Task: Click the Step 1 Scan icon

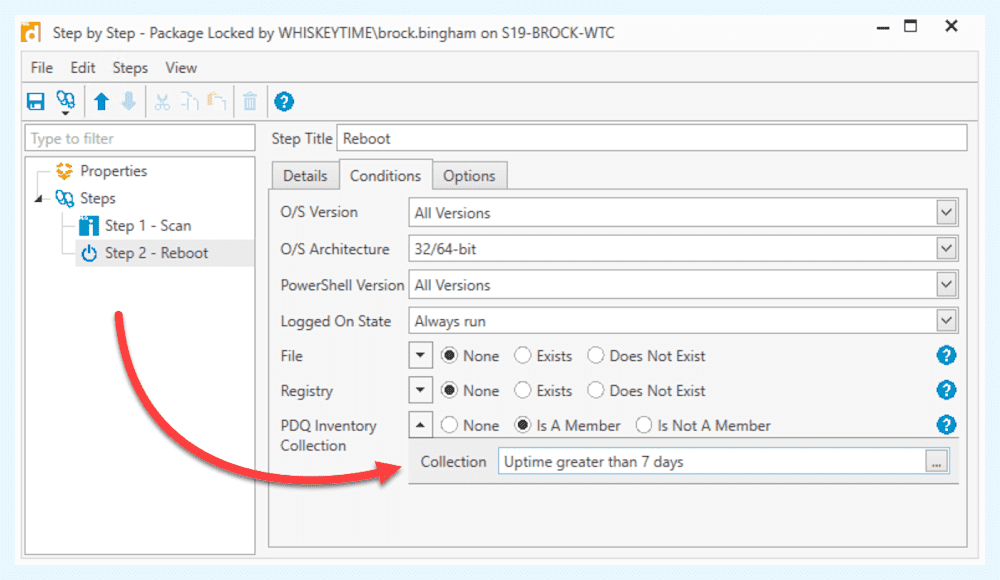Action: click(x=89, y=226)
